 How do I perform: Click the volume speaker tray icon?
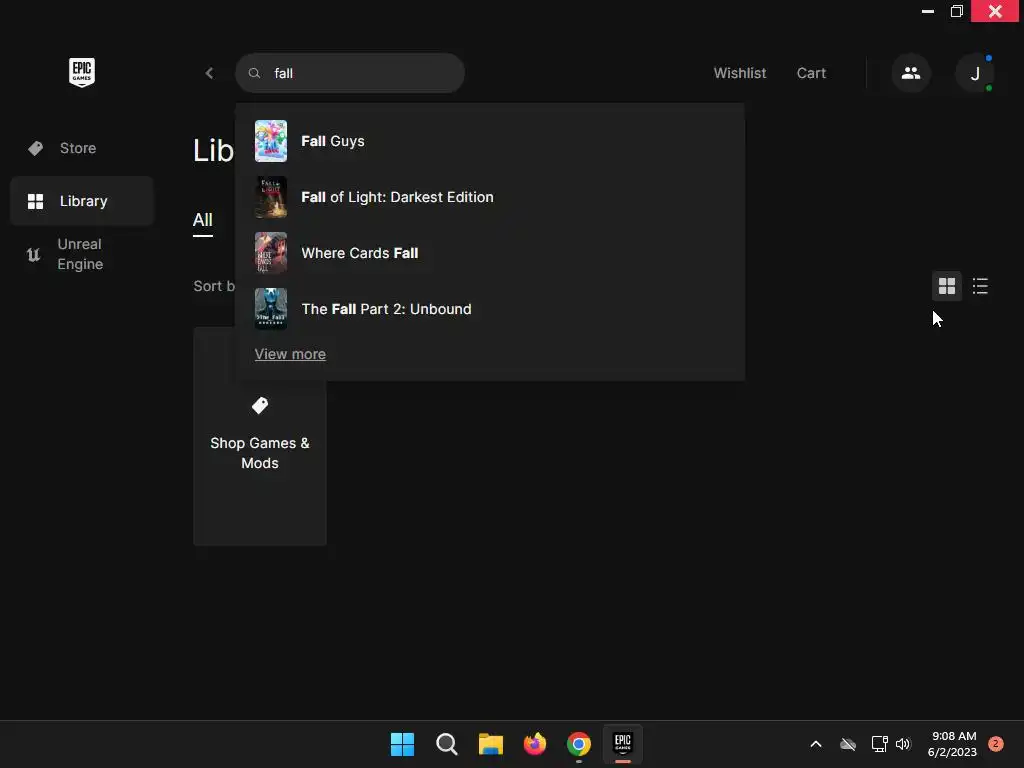pyautogui.click(x=903, y=744)
